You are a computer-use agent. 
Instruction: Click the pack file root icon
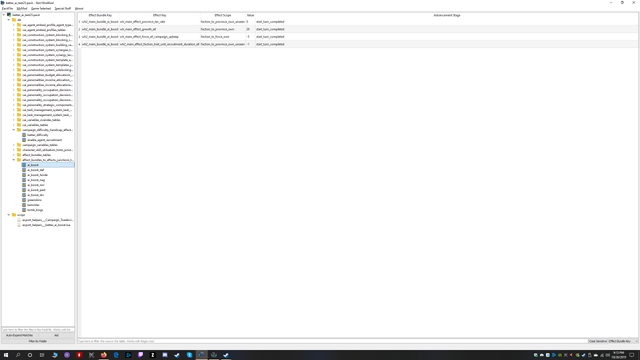(9, 15)
